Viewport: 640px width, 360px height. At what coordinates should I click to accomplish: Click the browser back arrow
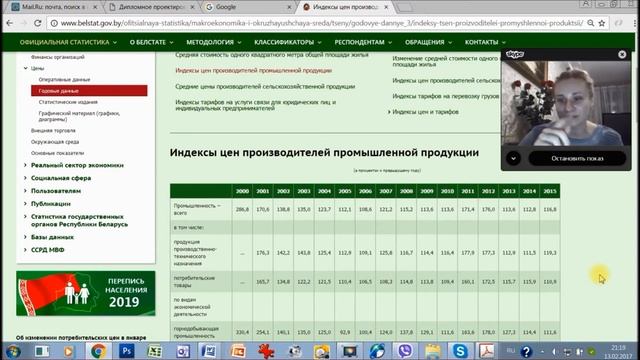[x=9, y=23]
